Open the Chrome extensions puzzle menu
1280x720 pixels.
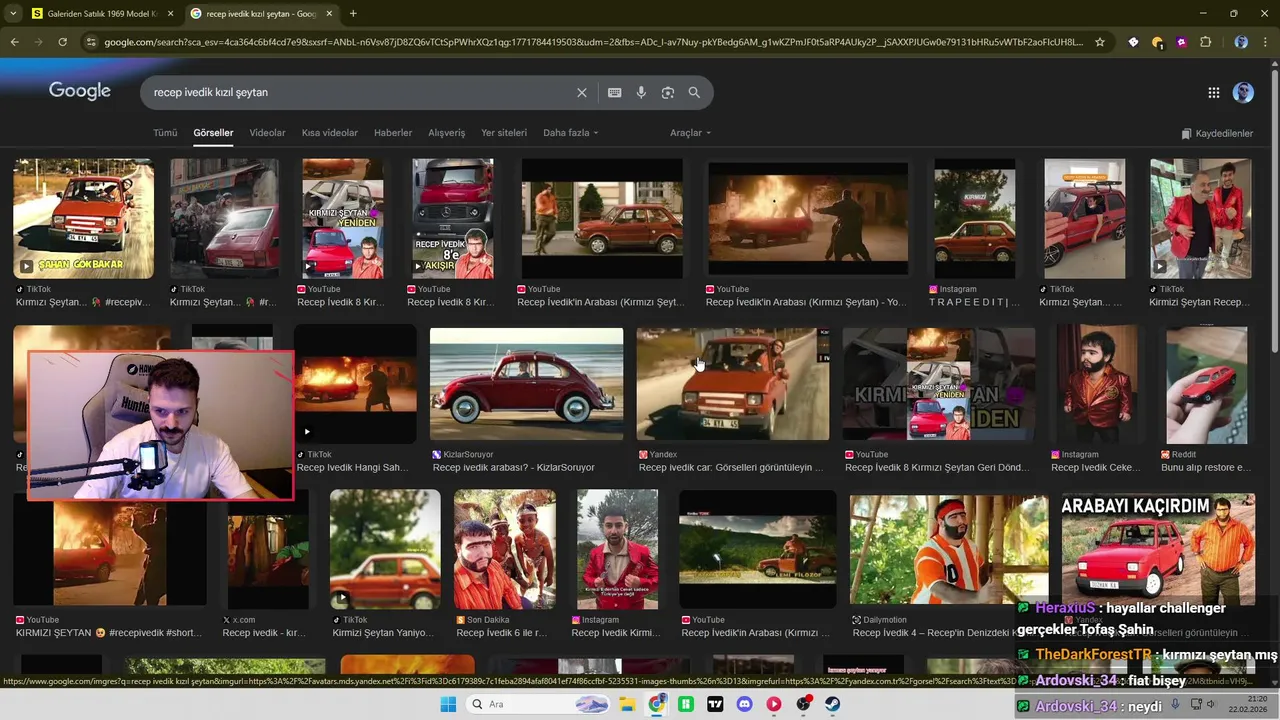coord(1205,42)
